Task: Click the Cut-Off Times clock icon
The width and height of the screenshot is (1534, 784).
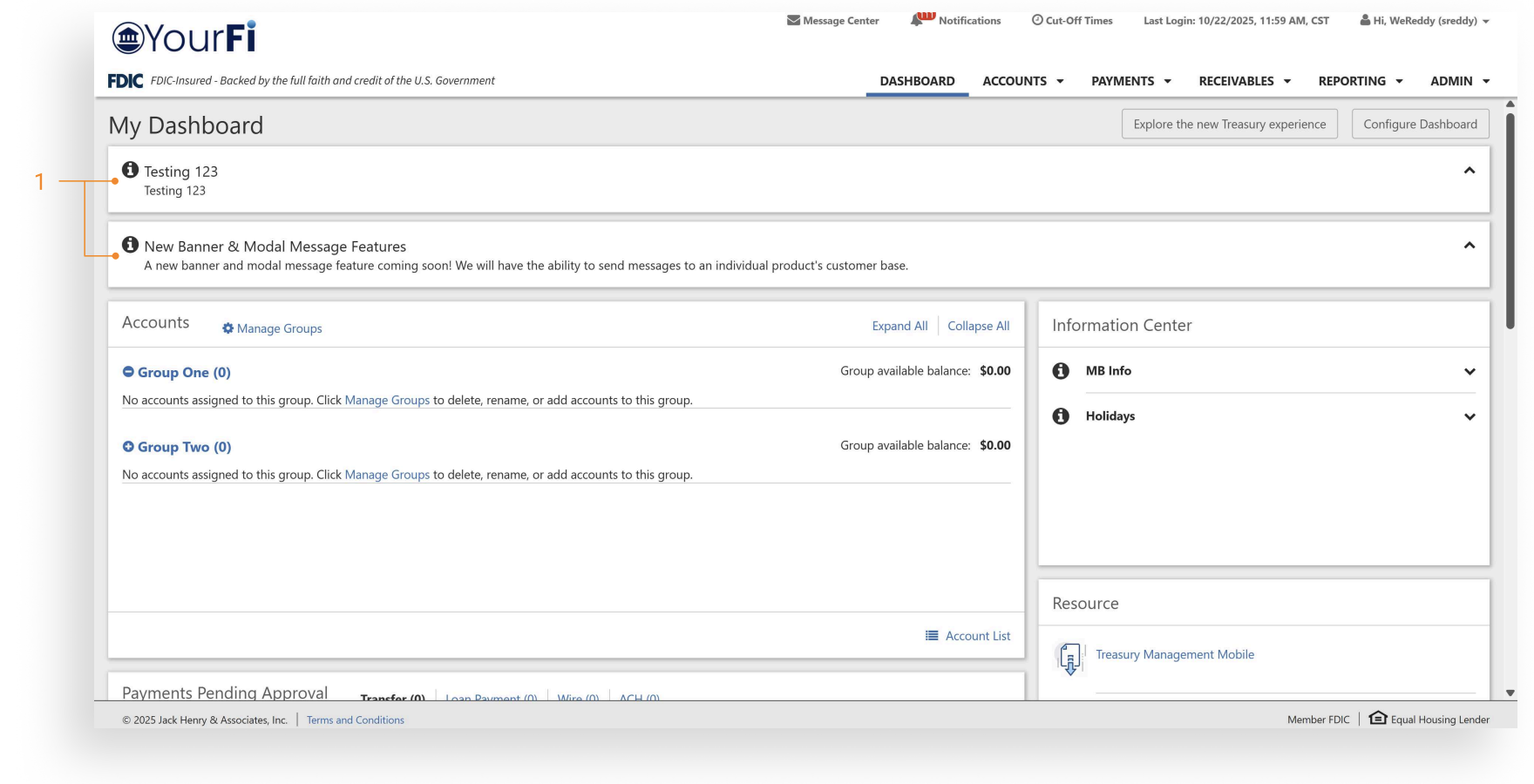Action: click(x=1037, y=20)
